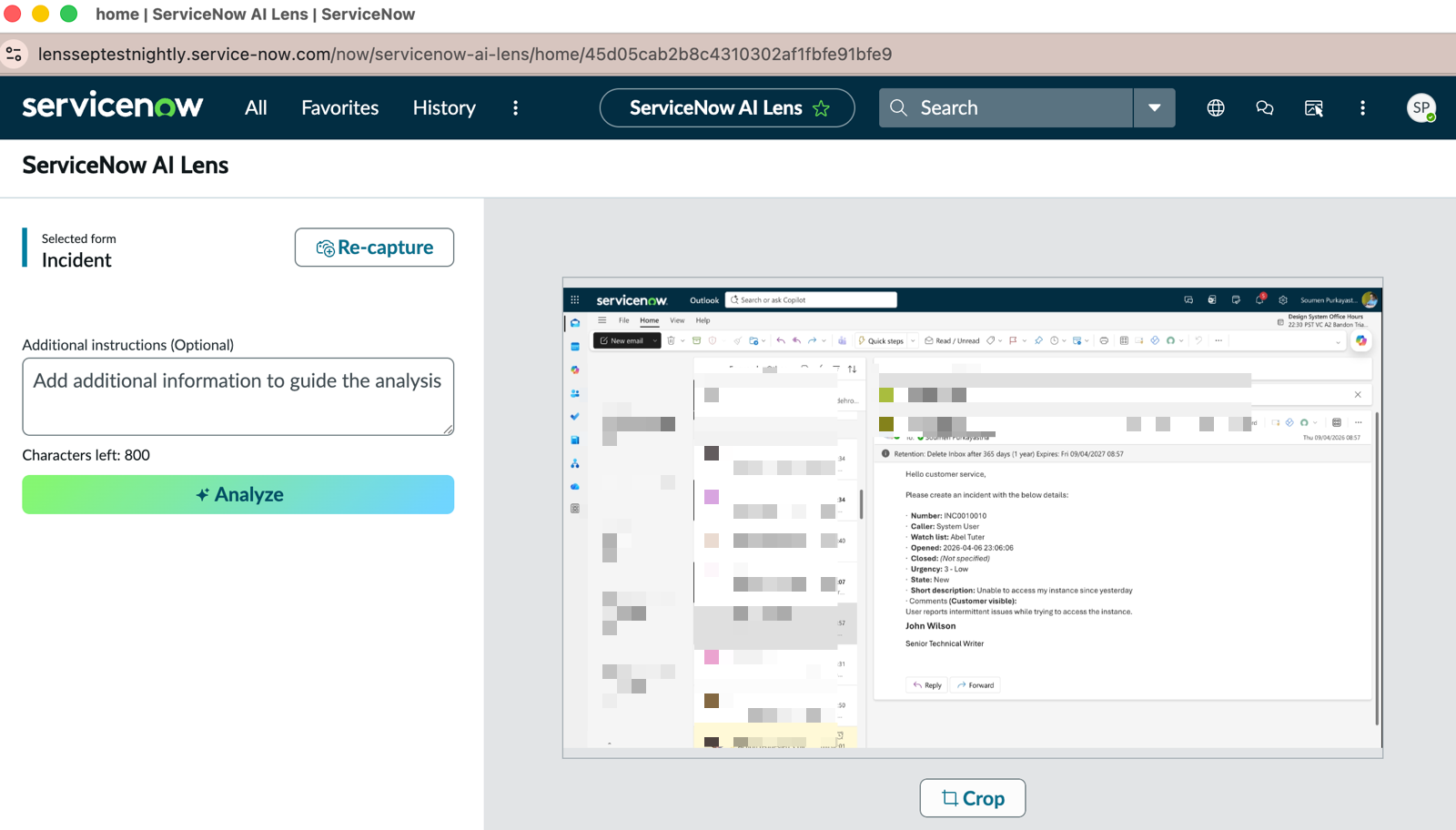Click the app launcher grid in captured Outlook
This screenshot has height=830, width=1456.
pyautogui.click(x=574, y=299)
